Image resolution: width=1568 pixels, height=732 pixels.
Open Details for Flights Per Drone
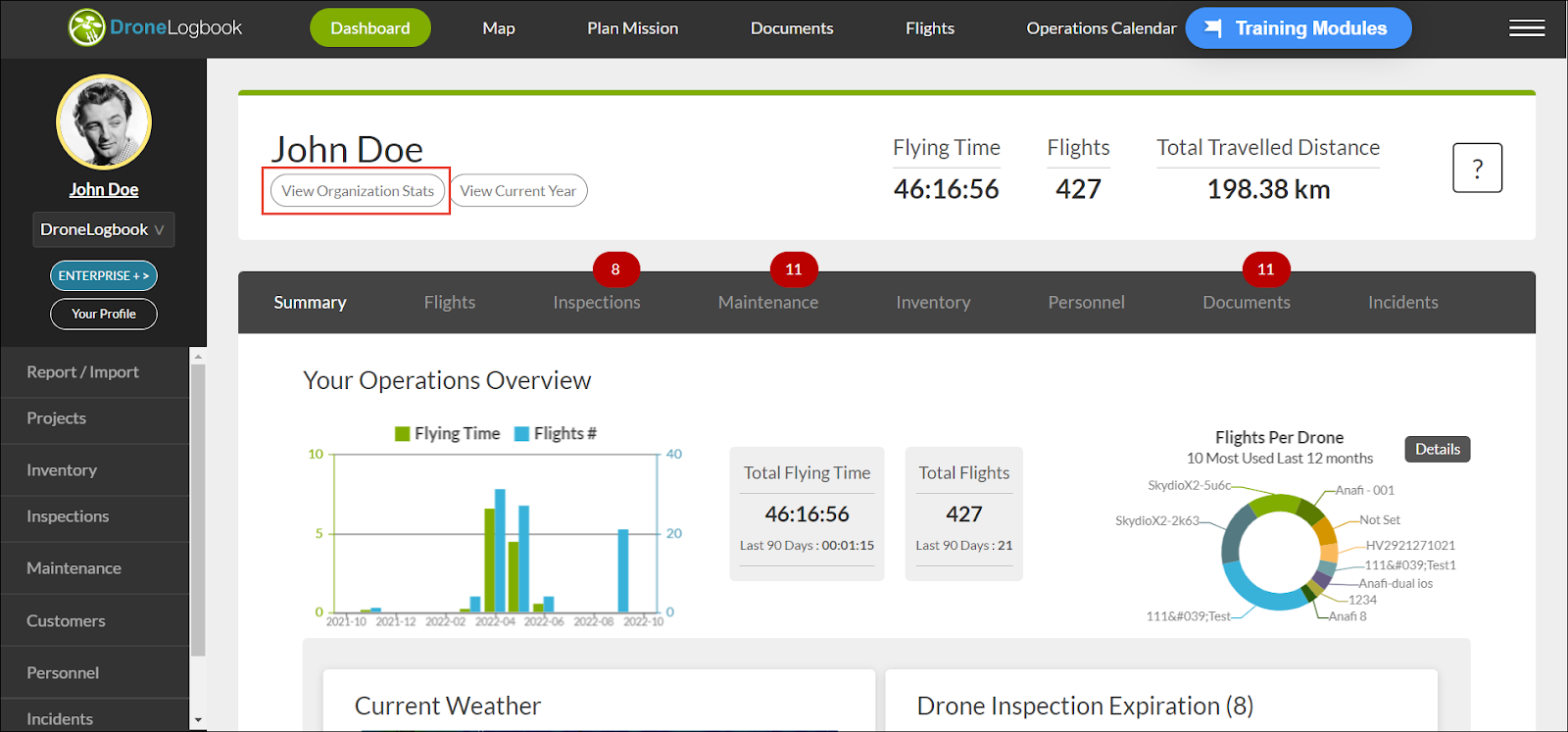coord(1438,449)
